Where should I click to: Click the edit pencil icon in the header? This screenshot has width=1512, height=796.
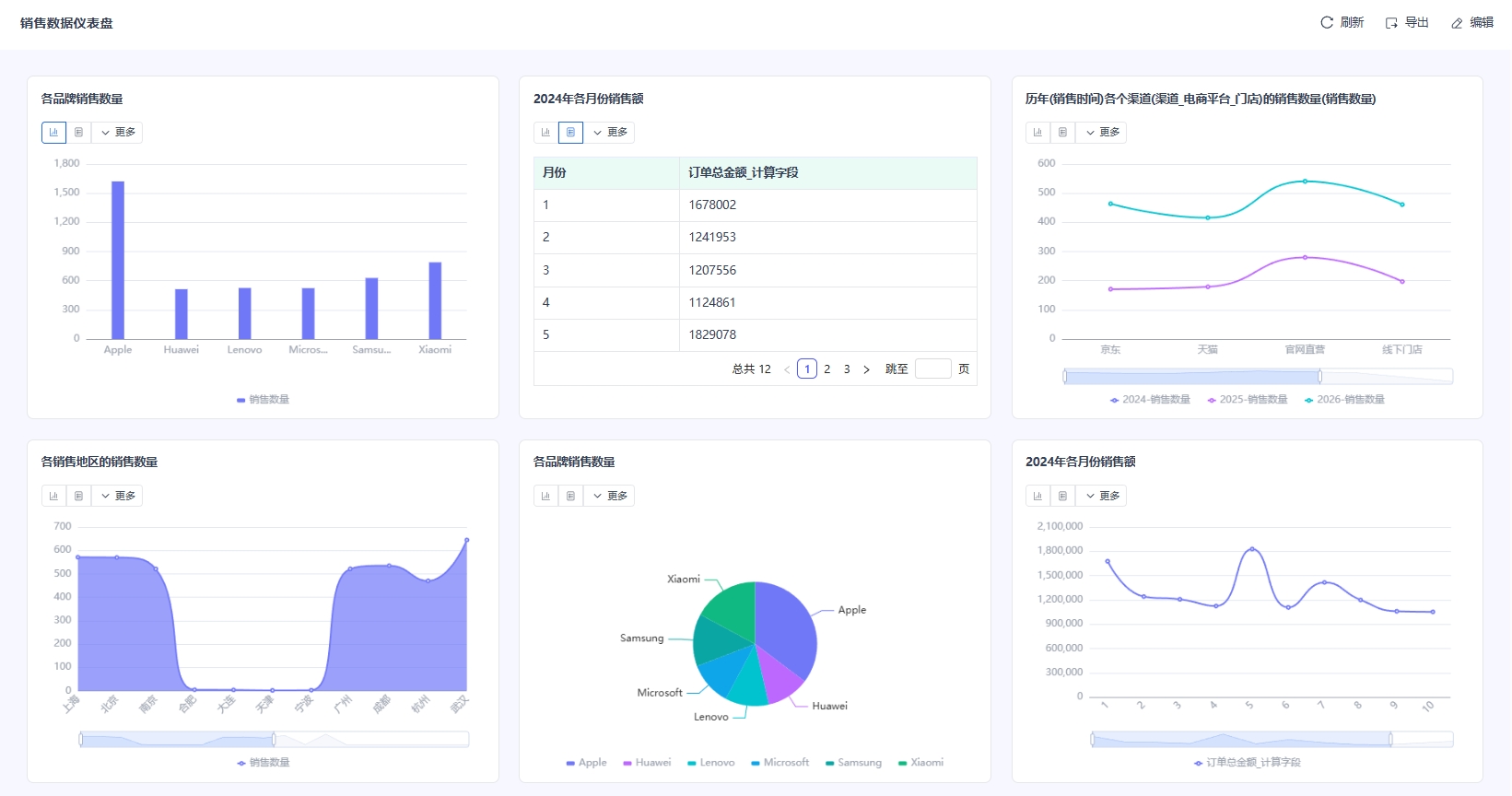coord(1457,23)
